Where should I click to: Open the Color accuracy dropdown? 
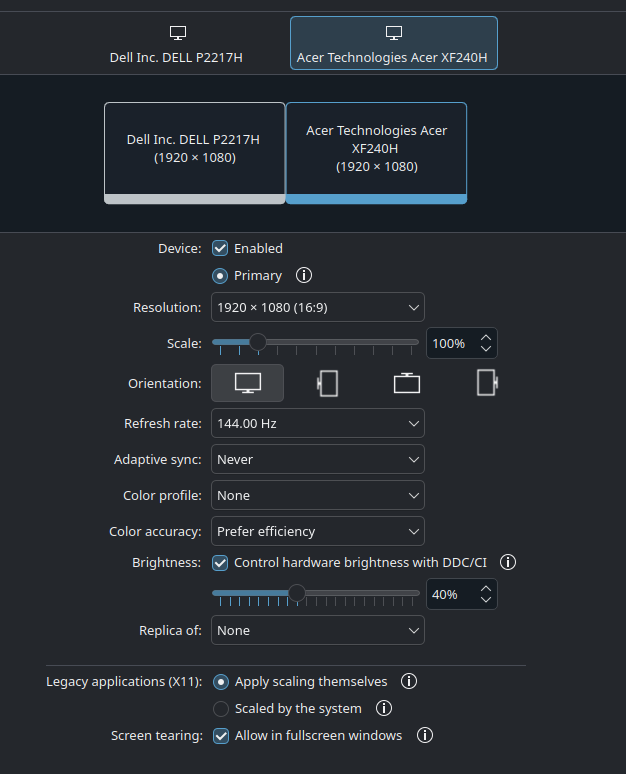(x=318, y=531)
